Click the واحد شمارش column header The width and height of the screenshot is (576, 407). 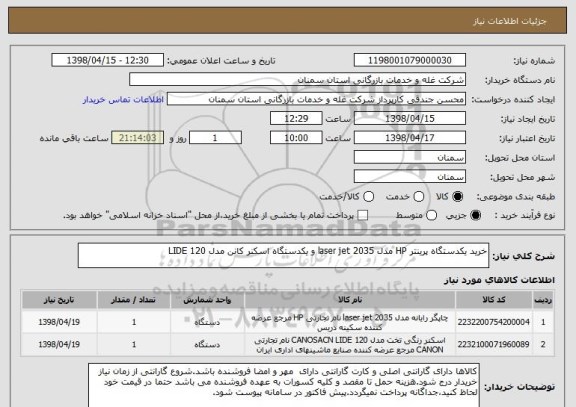pos(207,300)
